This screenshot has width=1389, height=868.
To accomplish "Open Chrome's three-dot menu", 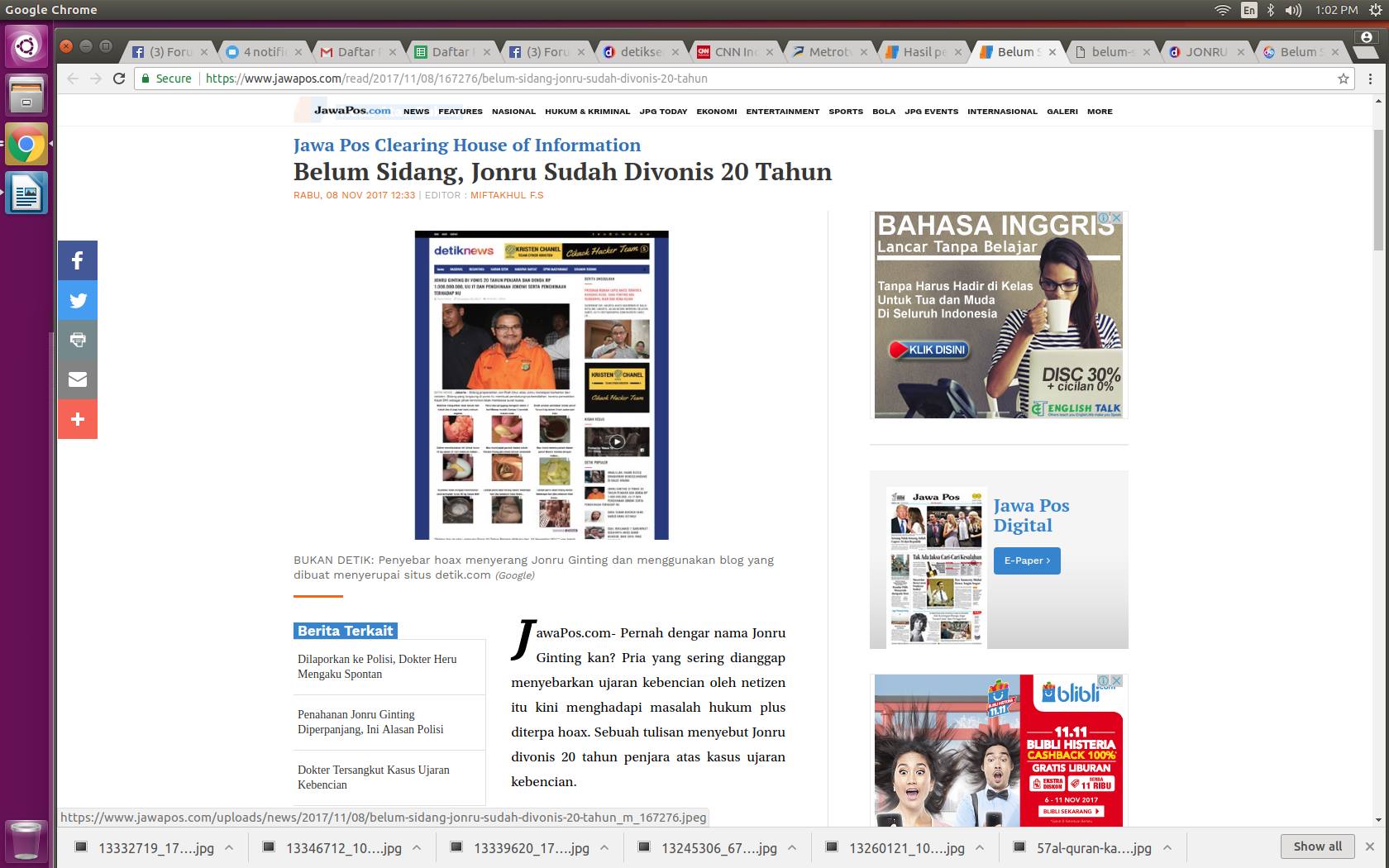I will click(1370, 79).
